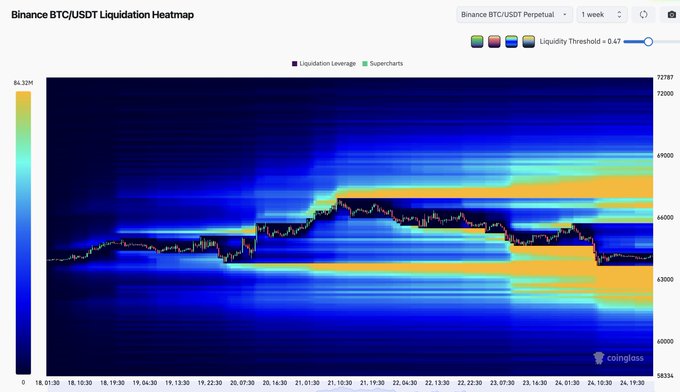Click the 60000 price axis label
680x392 pixels.
tap(665, 342)
